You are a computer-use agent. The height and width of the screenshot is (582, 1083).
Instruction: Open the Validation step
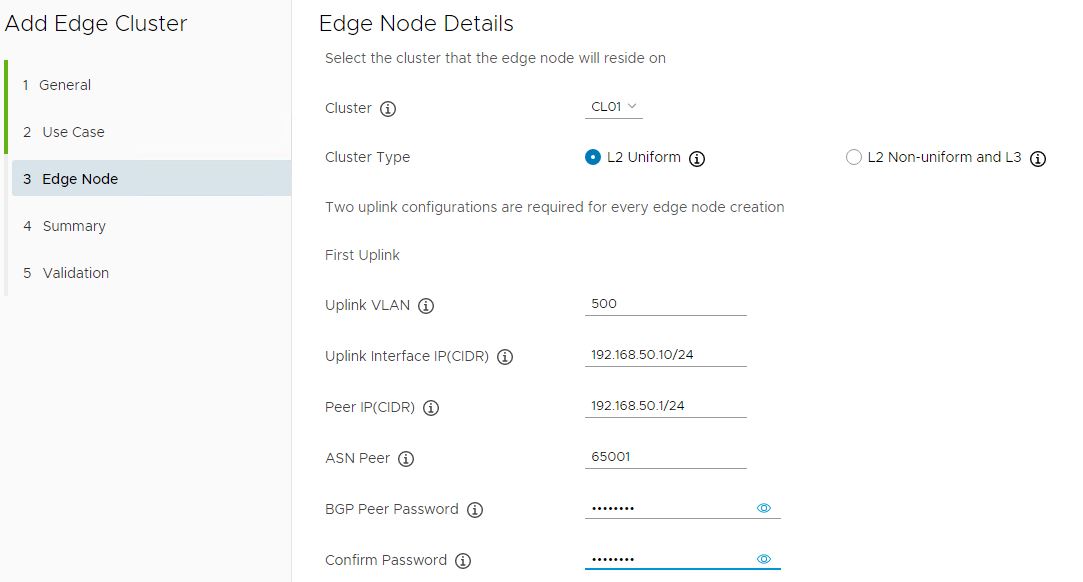pyautogui.click(x=76, y=273)
